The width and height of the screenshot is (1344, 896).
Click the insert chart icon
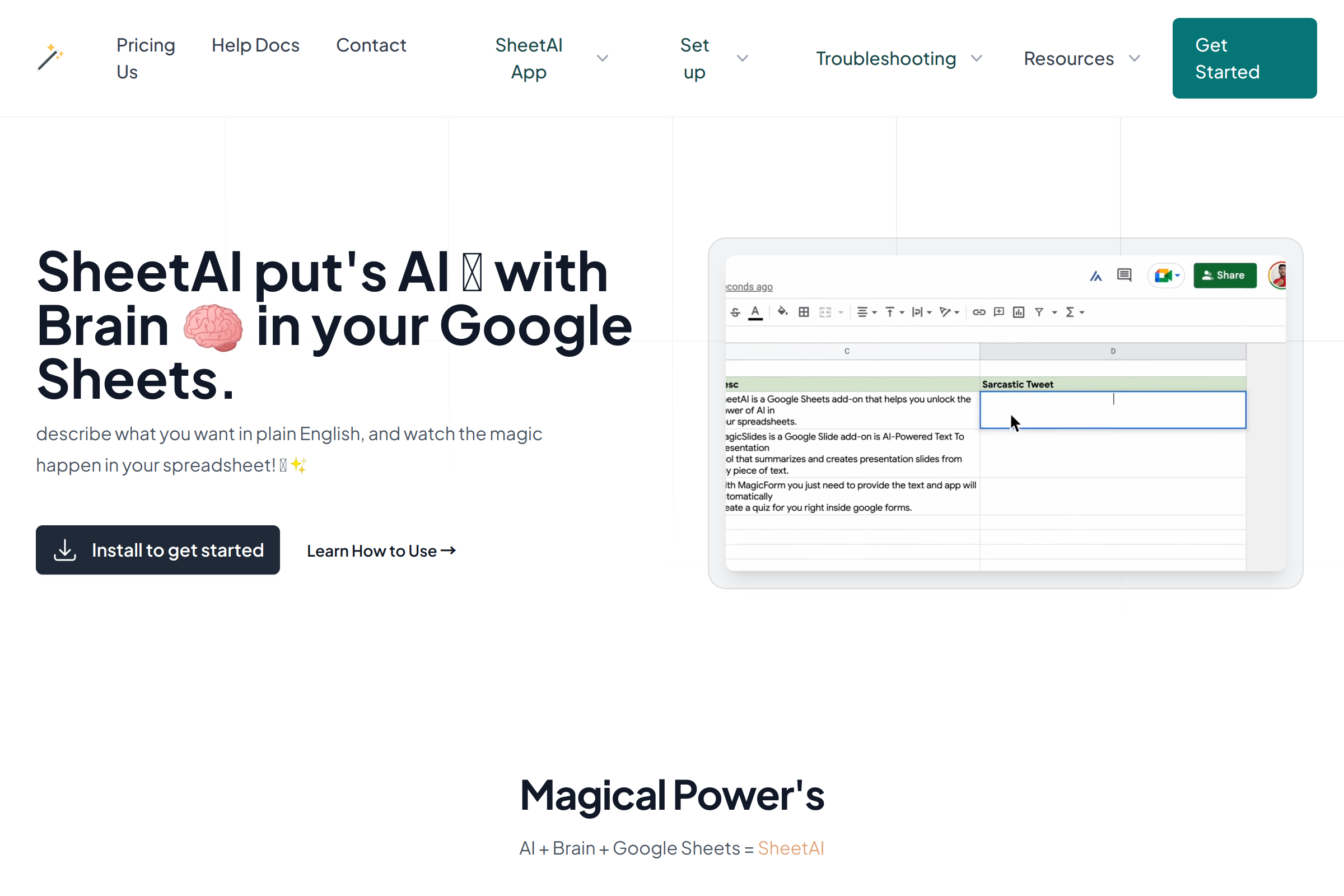pyautogui.click(x=1018, y=312)
